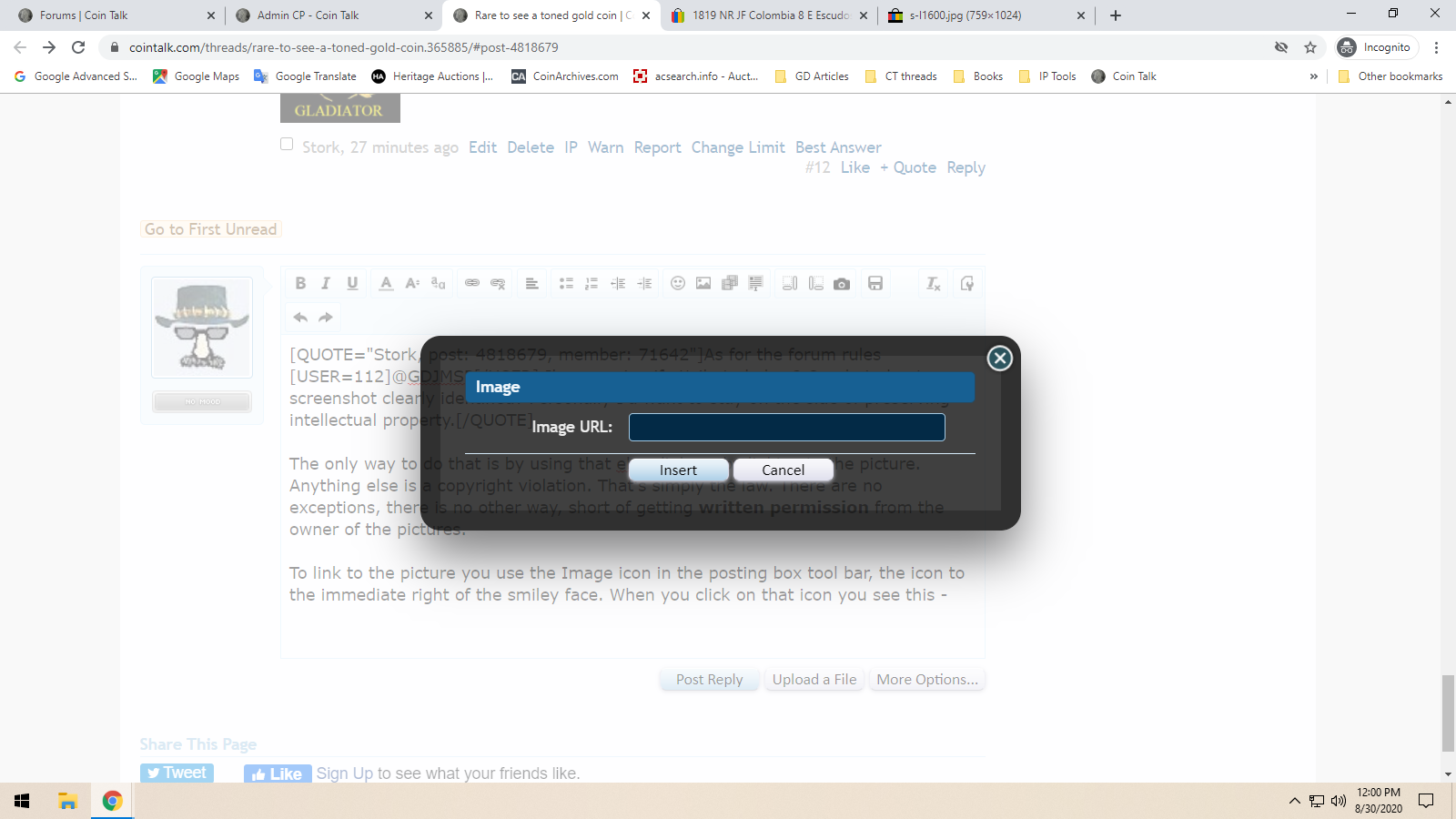Click the camera icon in editor toolbar
This screenshot has width=1456, height=819.
(x=842, y=284)
